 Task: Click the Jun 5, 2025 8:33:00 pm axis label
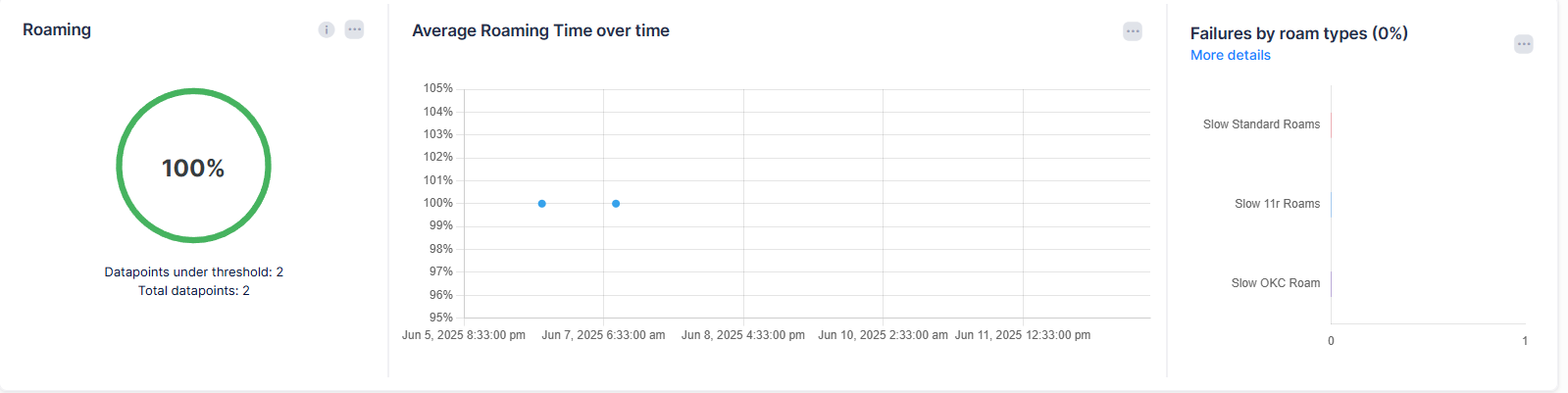click(464, 335)
